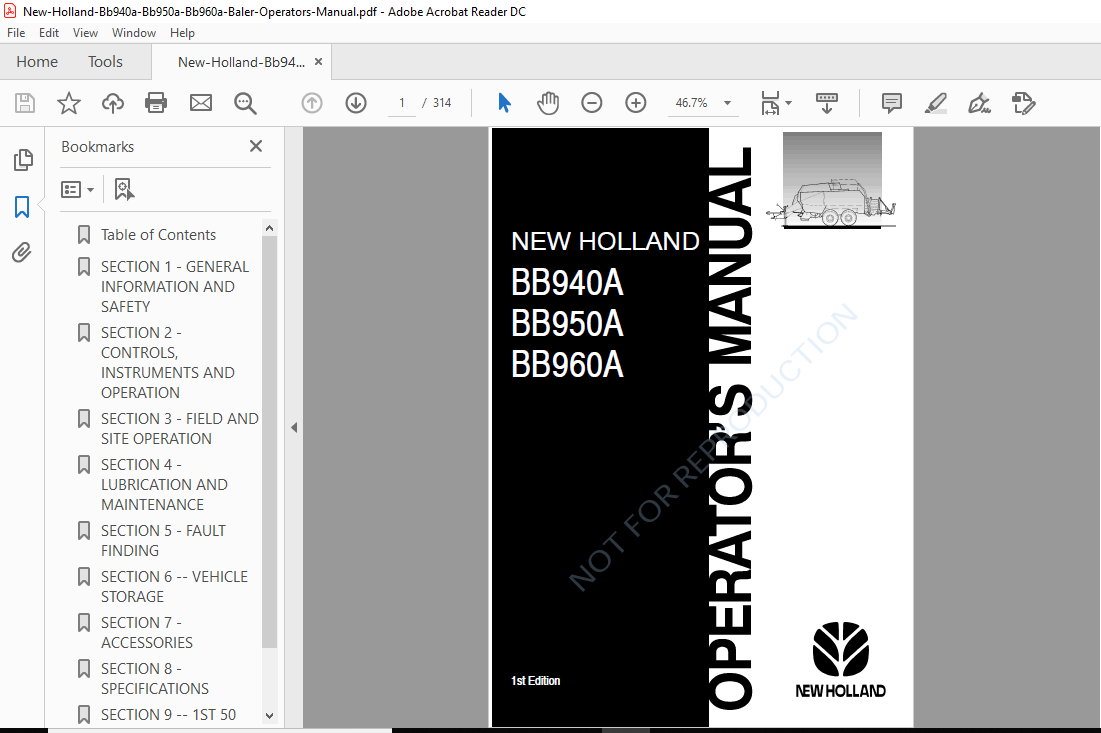Open the Sign document tool
Screen dimensions: 1101x733
(x=980, y=103)
